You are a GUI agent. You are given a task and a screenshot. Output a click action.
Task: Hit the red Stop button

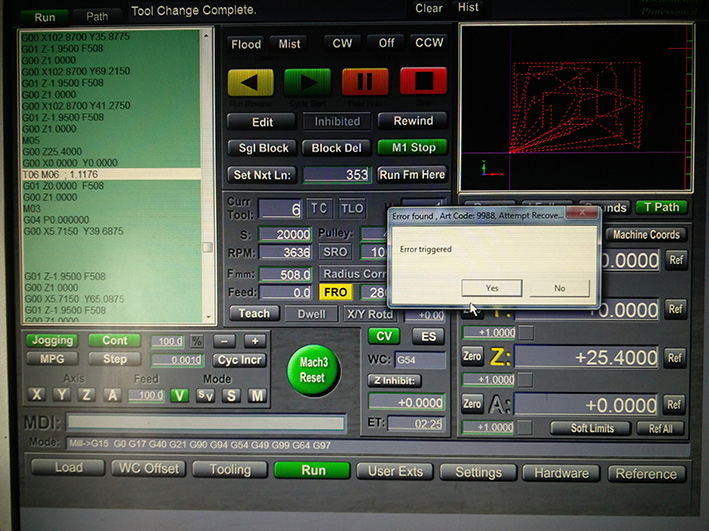coord(423,82)
